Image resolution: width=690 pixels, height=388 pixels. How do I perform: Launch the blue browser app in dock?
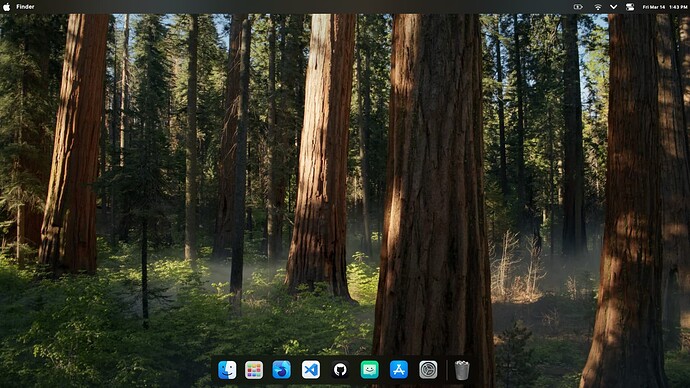click(x=281, y=370)
